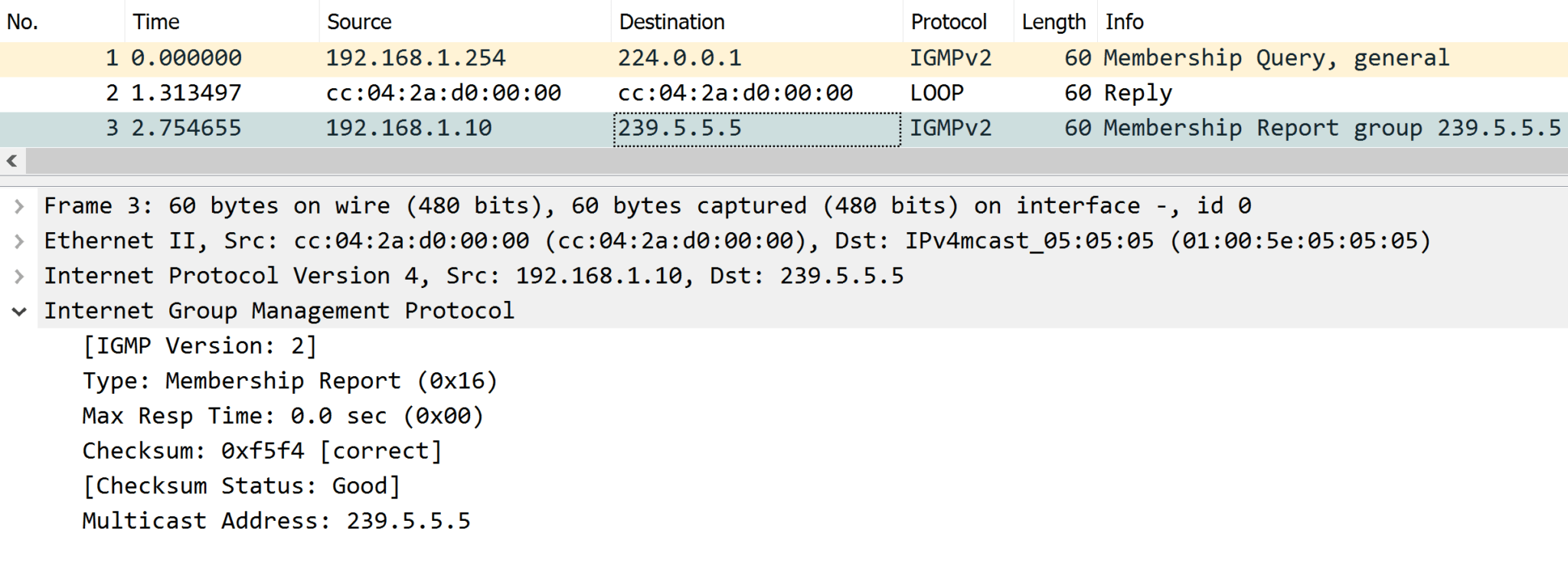The width and height of the screenshot is (1568, 563).
Task: Expand the Ethernet II protocol details
Action: (x=20, y=240)
